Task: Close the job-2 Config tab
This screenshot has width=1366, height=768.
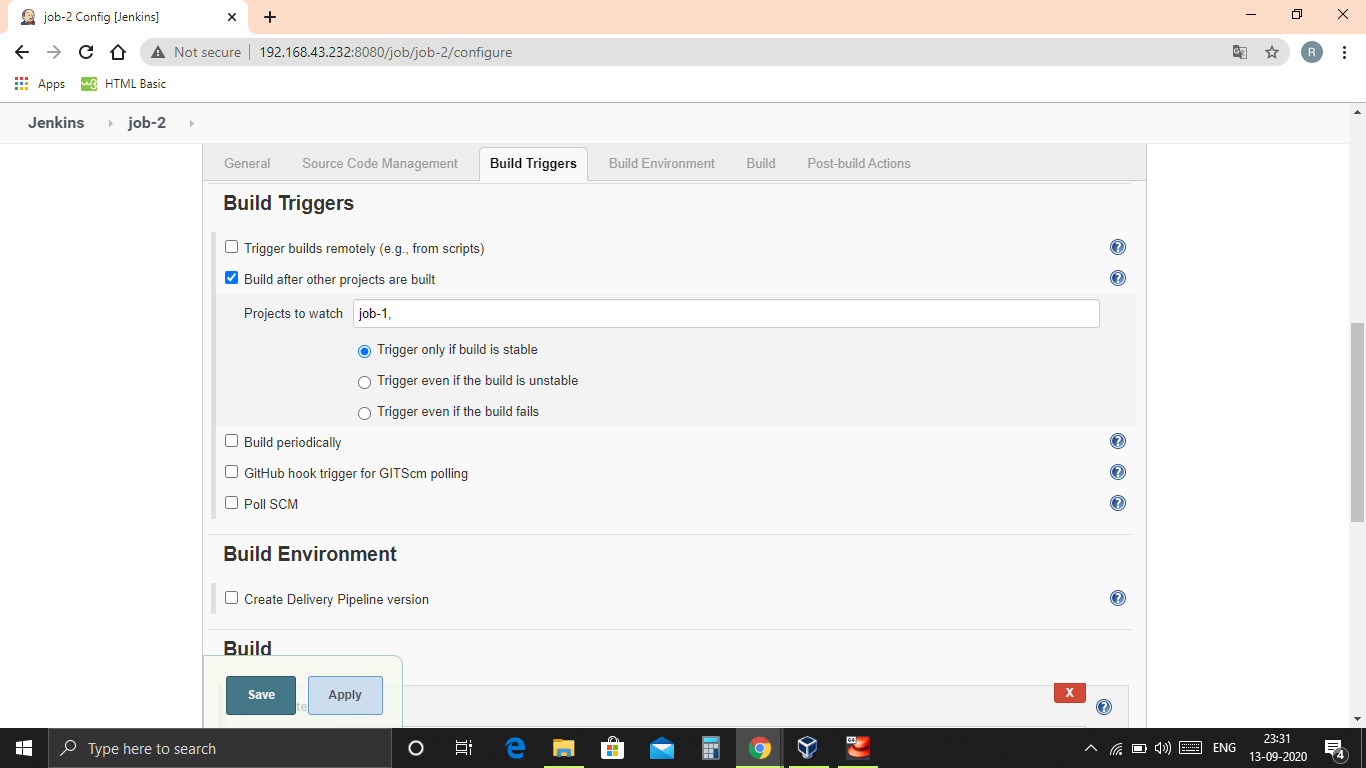Action: click(x=232, y=17)
